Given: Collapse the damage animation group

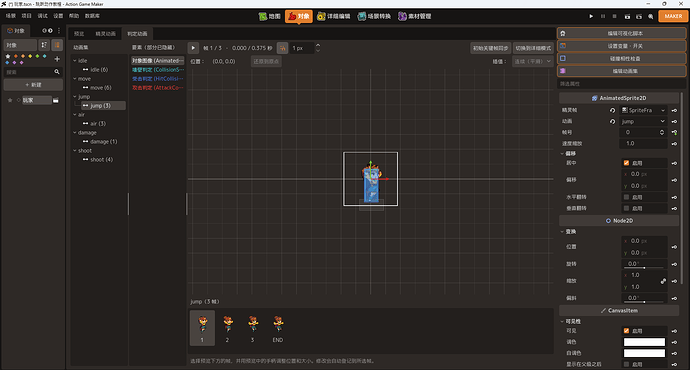Looking at the screenshot, I should tap(75, 132).
